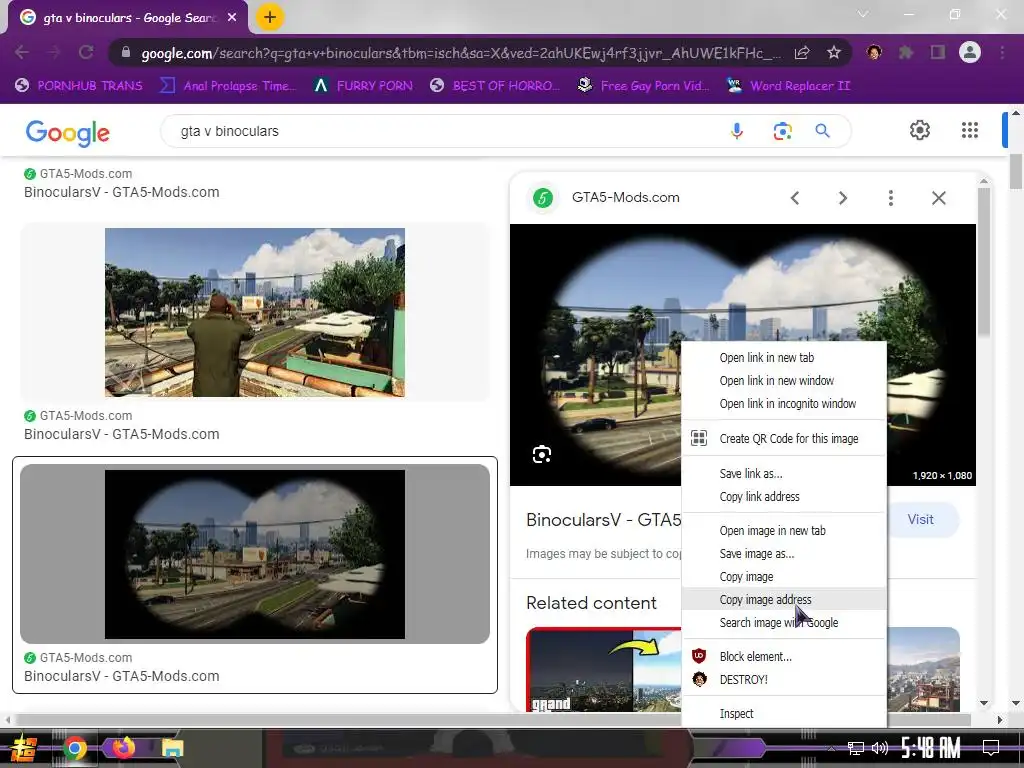Select Copy image address
Viewport: 1024px width, 768px height.
(784, 600)
